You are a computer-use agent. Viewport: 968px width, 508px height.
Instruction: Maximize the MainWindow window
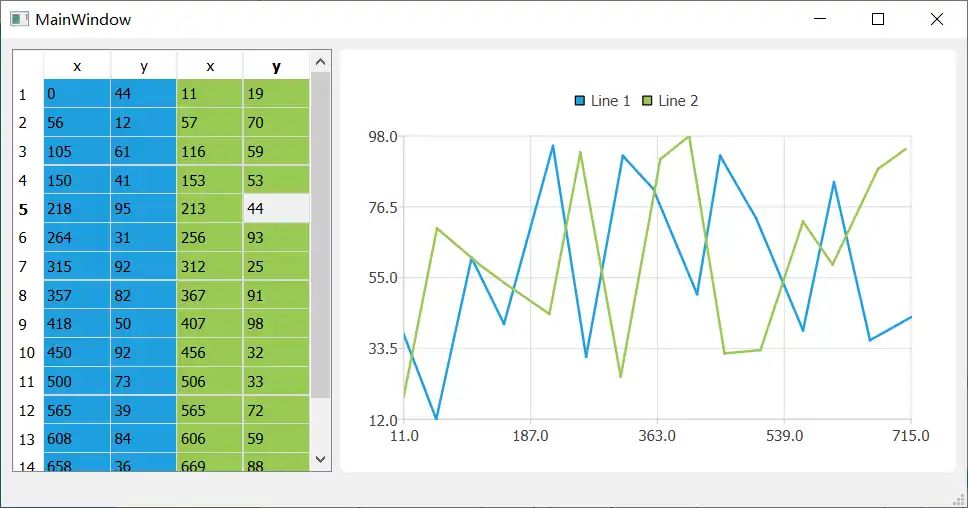pos(878,19)
